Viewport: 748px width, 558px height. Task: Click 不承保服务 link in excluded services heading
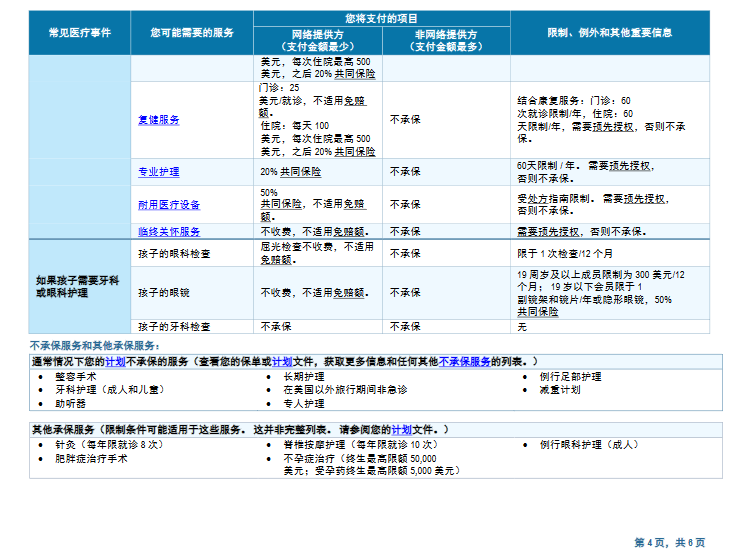click(x=465, y=361)
